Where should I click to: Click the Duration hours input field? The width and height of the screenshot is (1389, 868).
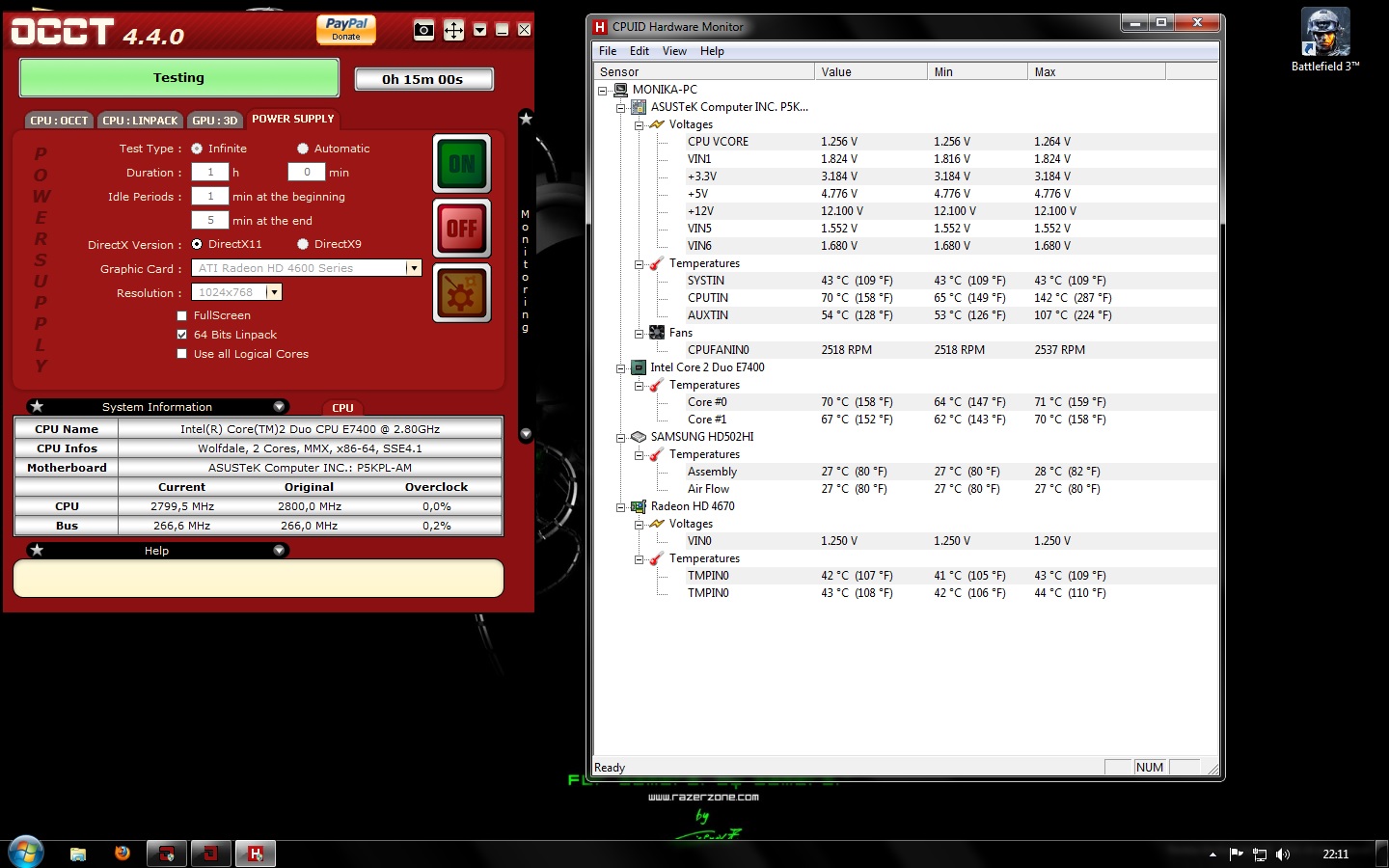[x=210, y=173]
